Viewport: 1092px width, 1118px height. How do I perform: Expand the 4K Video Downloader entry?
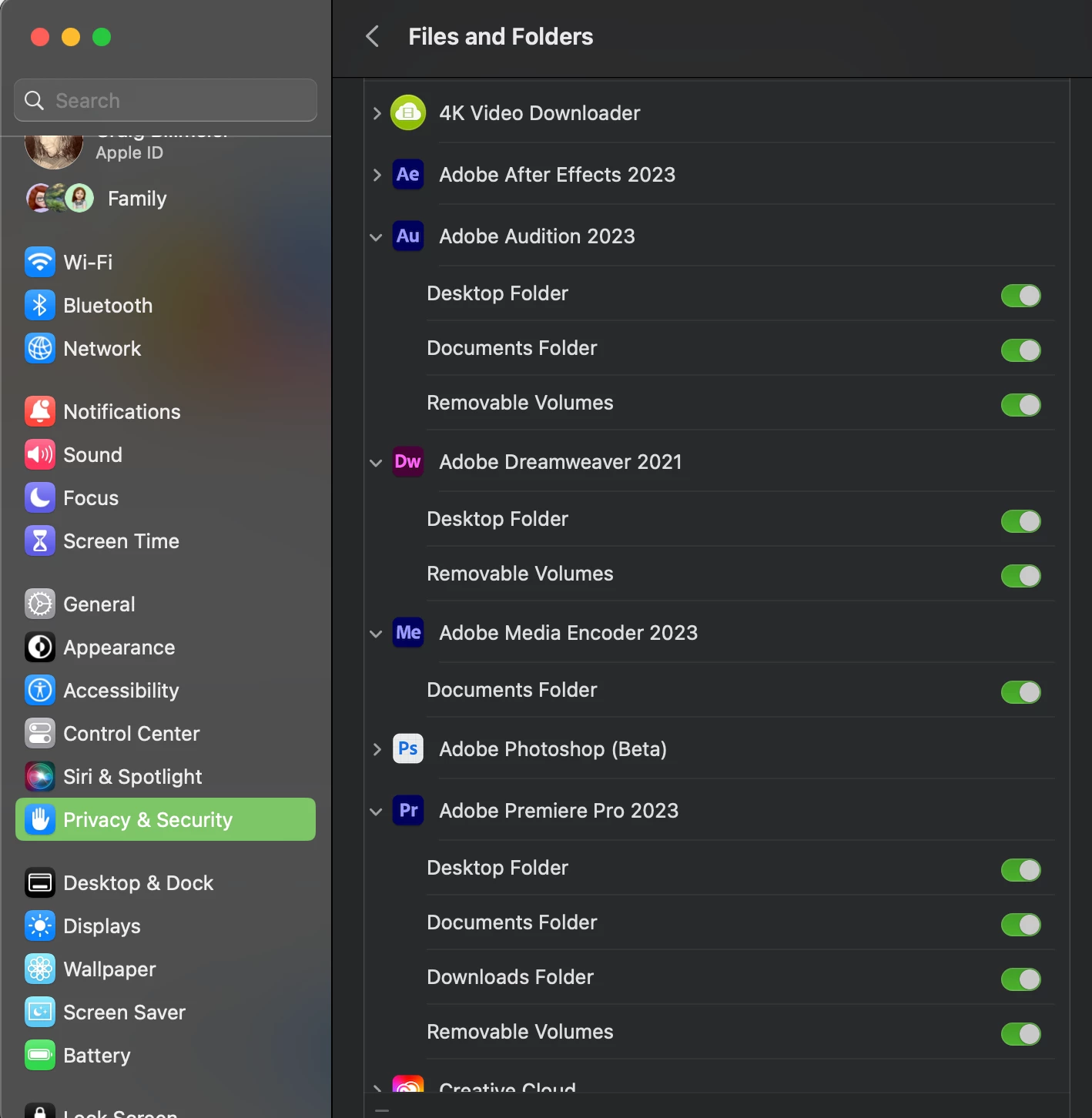pyautogui.click(x=377, y=113)
